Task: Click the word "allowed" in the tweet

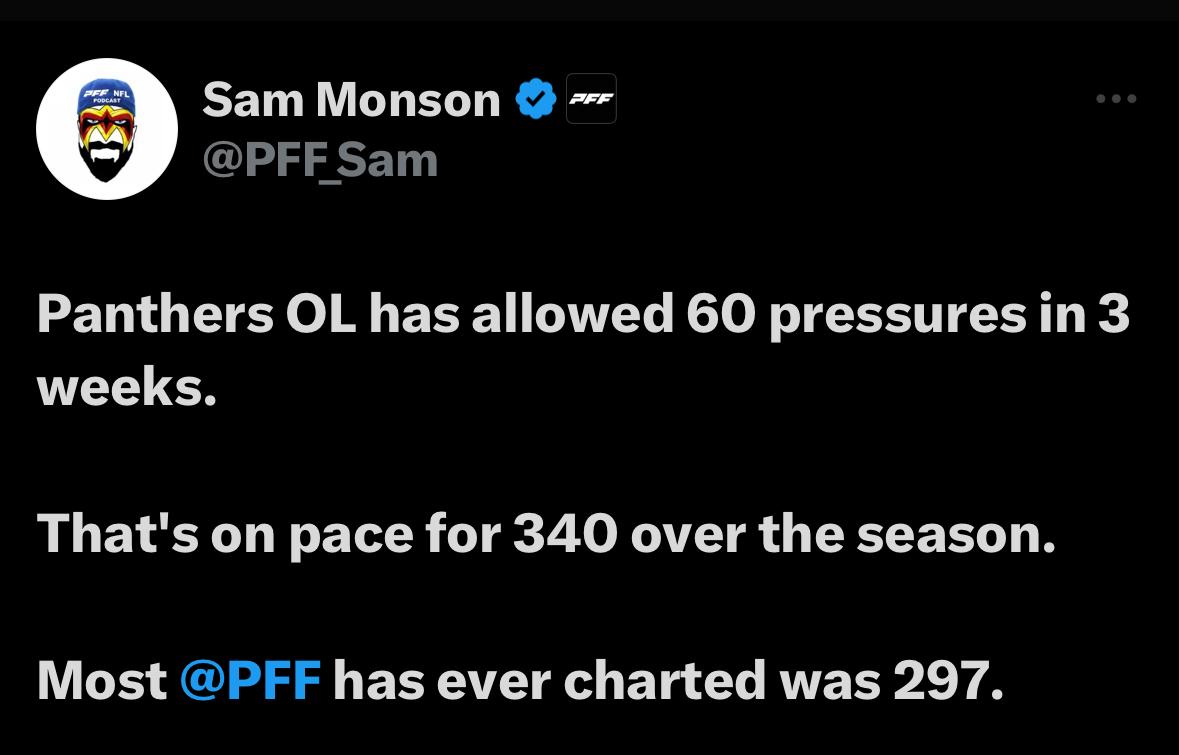Action: 571,314
